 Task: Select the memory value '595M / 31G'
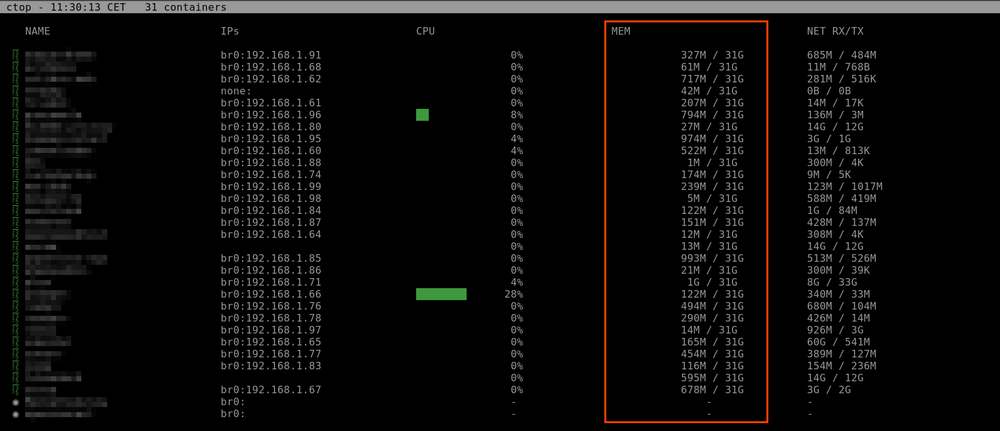click(x=712, y=378)
